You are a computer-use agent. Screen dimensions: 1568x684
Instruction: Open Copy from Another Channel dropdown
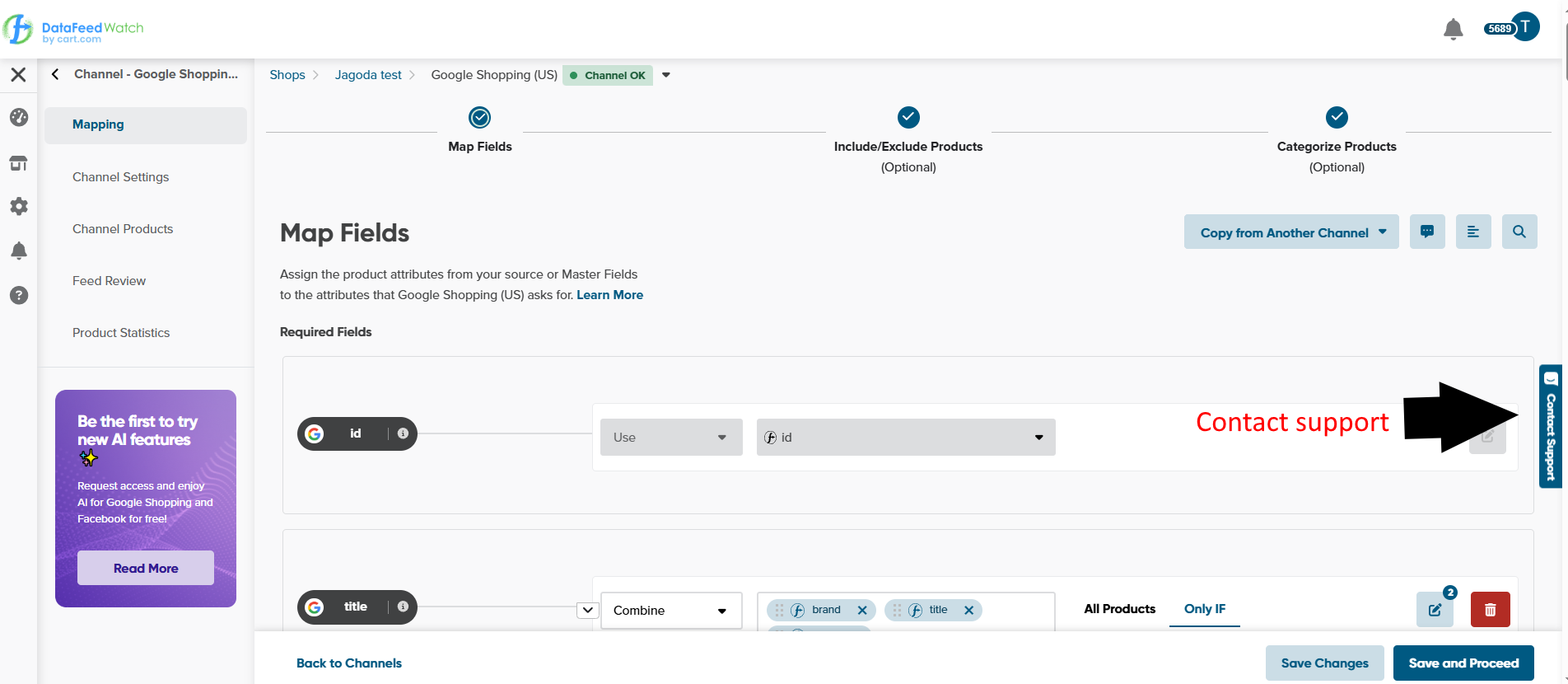pos(1290,232)
